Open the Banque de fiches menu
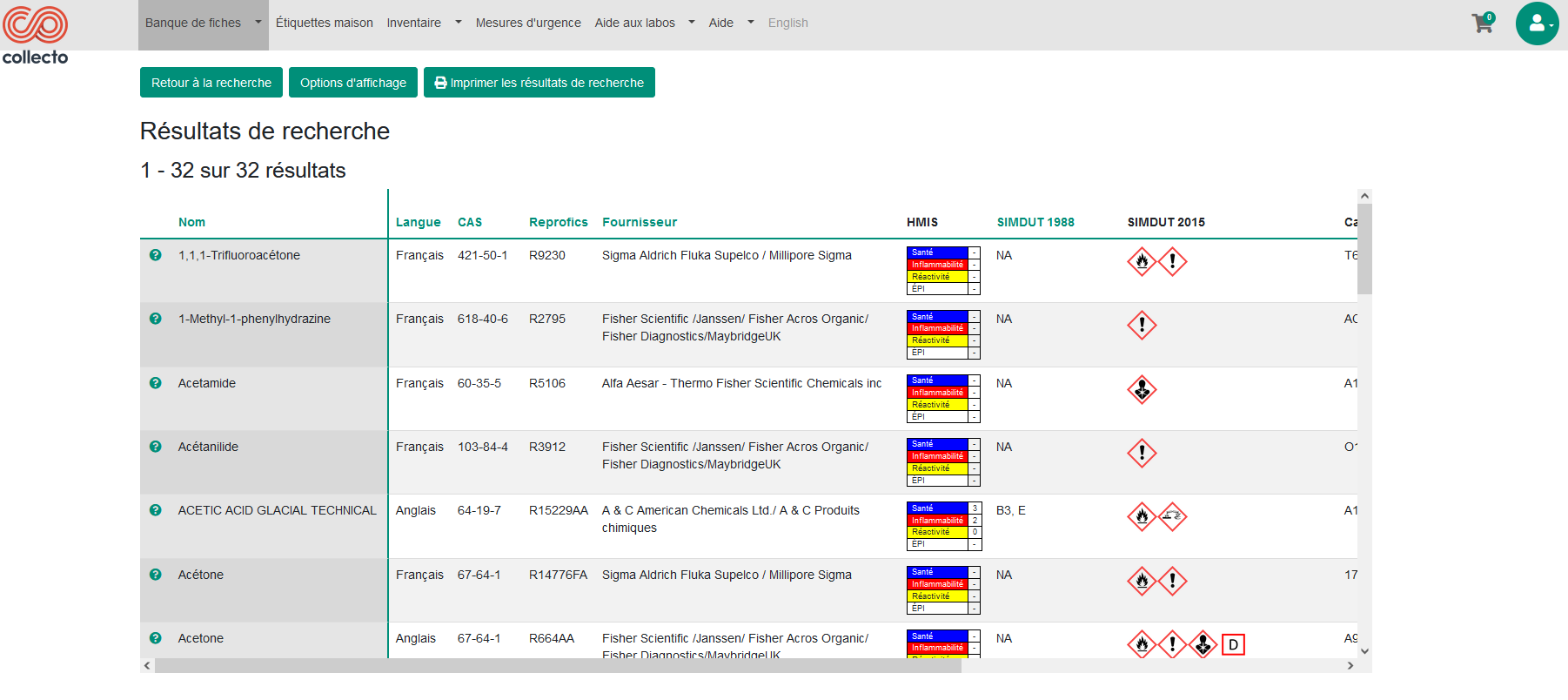This screenshot has height=700, width=1568. click(193, 23)
